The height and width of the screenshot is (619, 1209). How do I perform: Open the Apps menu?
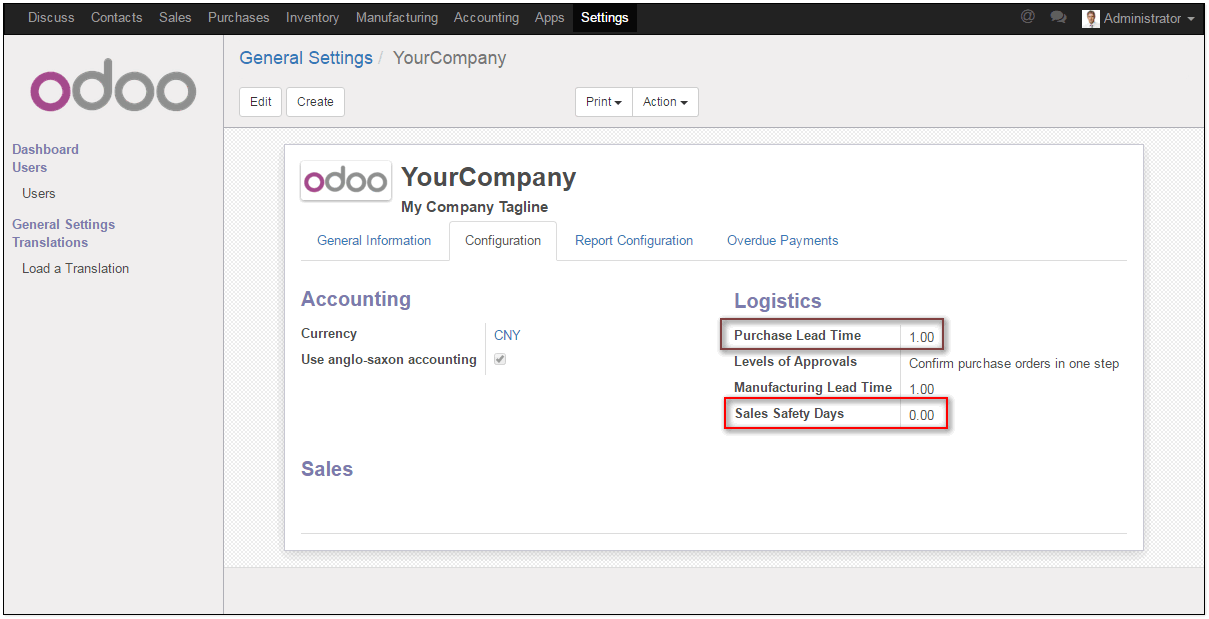tap(550, 18)
